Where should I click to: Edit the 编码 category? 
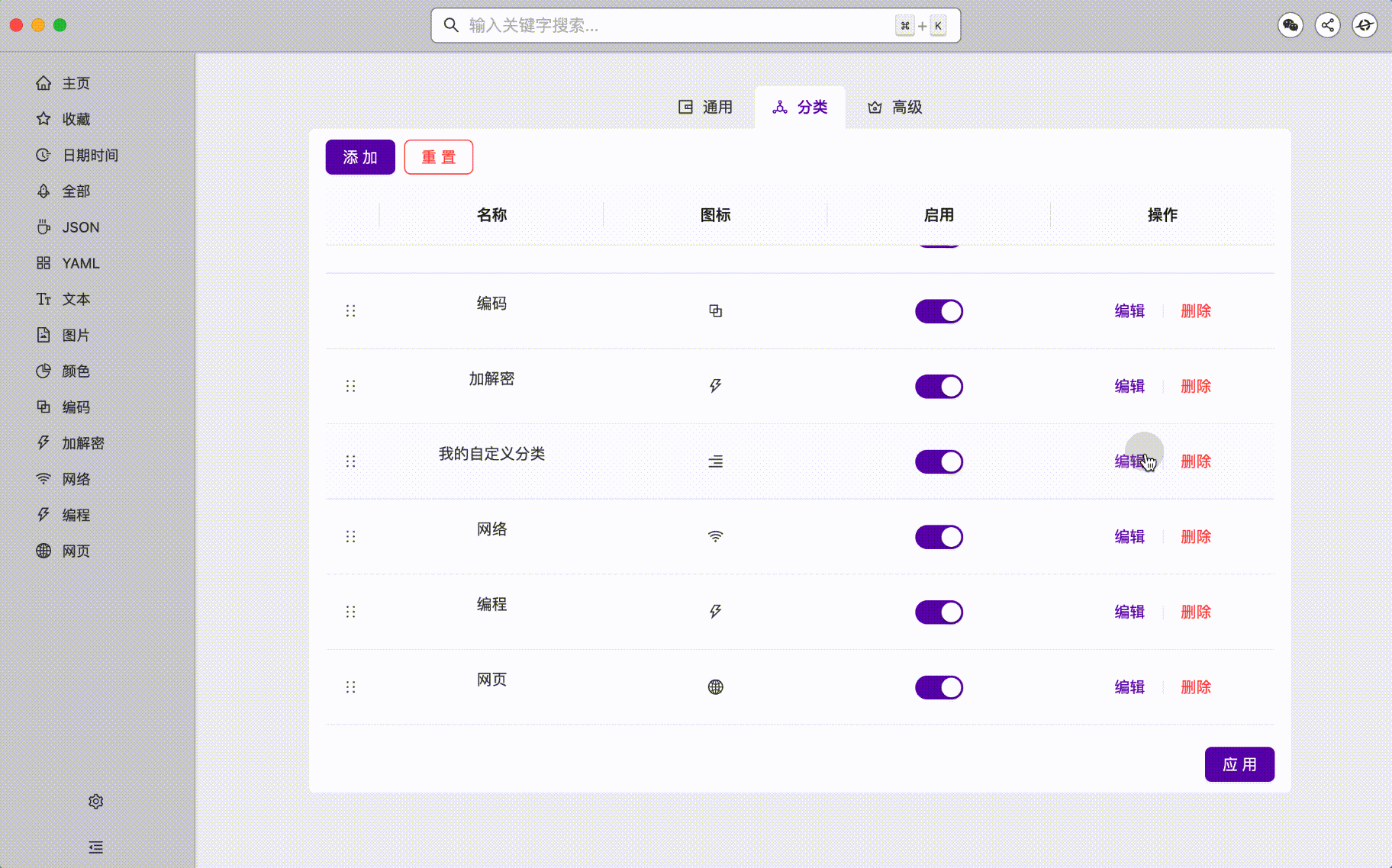[1129, 311]
